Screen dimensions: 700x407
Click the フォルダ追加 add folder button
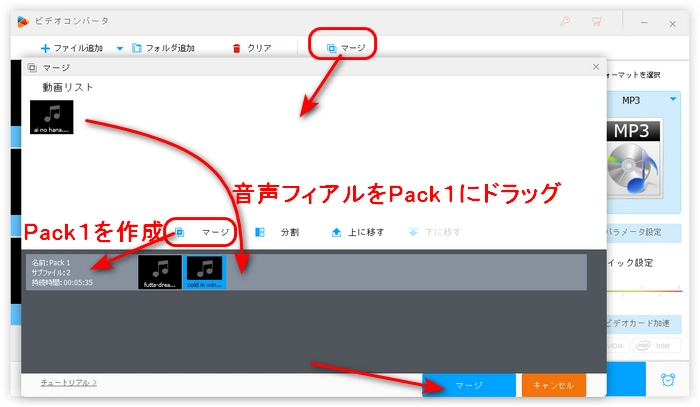pos(163,48)
